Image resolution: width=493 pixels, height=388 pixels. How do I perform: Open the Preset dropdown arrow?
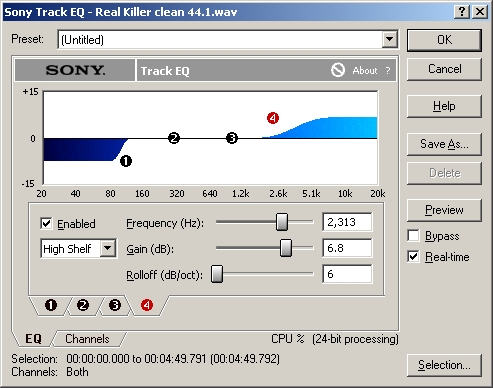pyautogui.click(x=389, y=40)
